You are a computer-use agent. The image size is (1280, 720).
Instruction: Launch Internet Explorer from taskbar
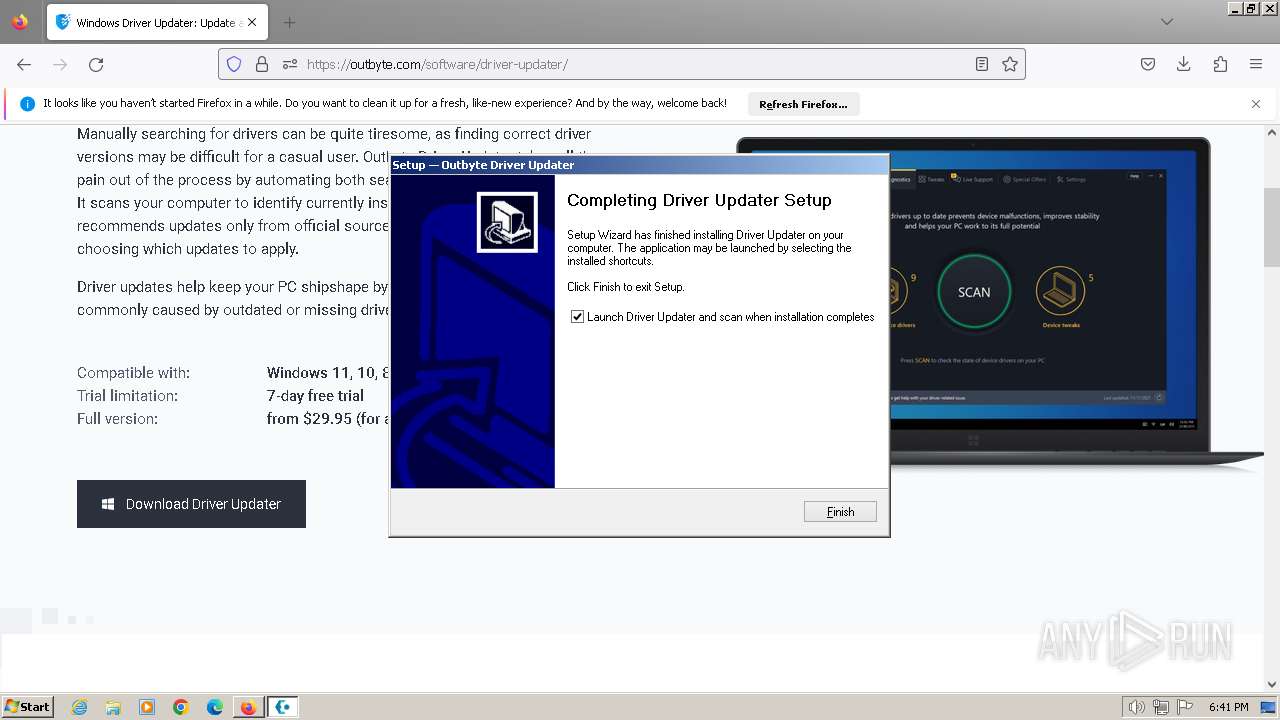click(80, 707)
